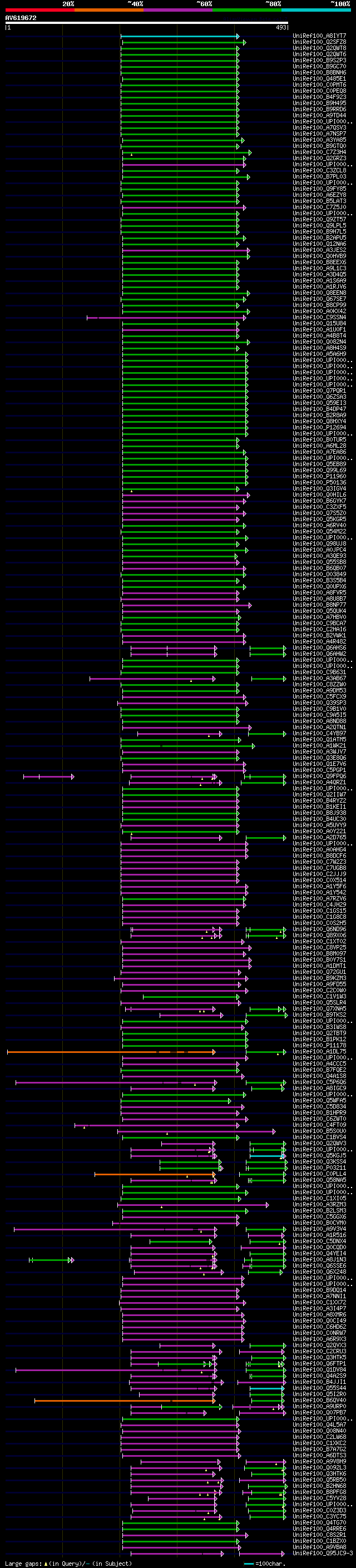This screenshot has height=1568, width=356.
Task: Select hit label UniRef100_Q9FPQ6
Action: pos(319,776)
